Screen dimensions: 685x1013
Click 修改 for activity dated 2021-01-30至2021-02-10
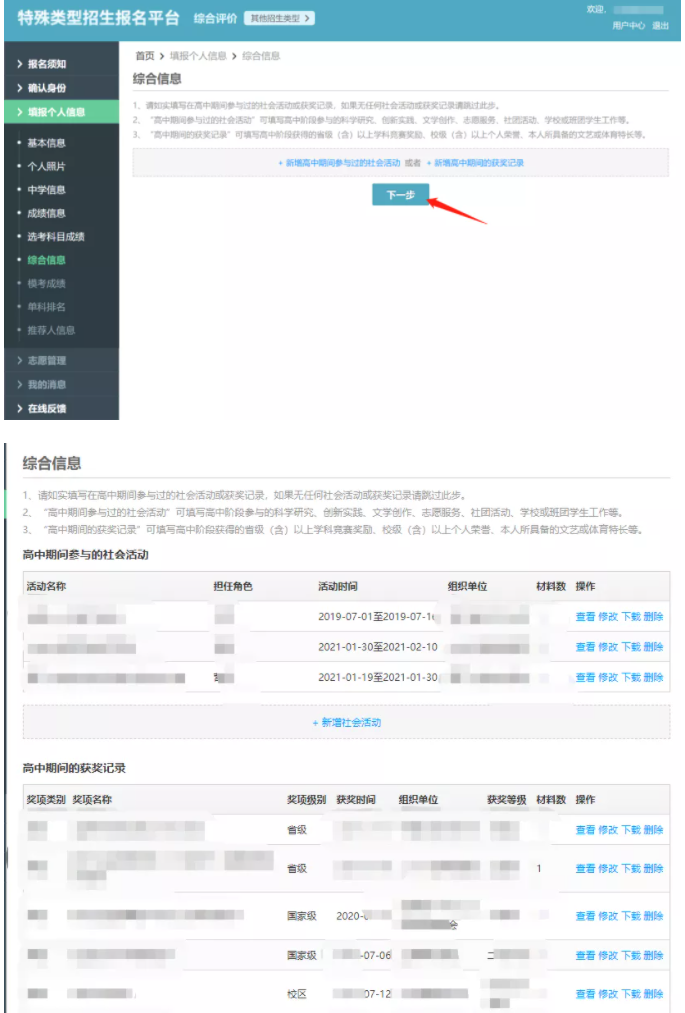tap(608, 647)
